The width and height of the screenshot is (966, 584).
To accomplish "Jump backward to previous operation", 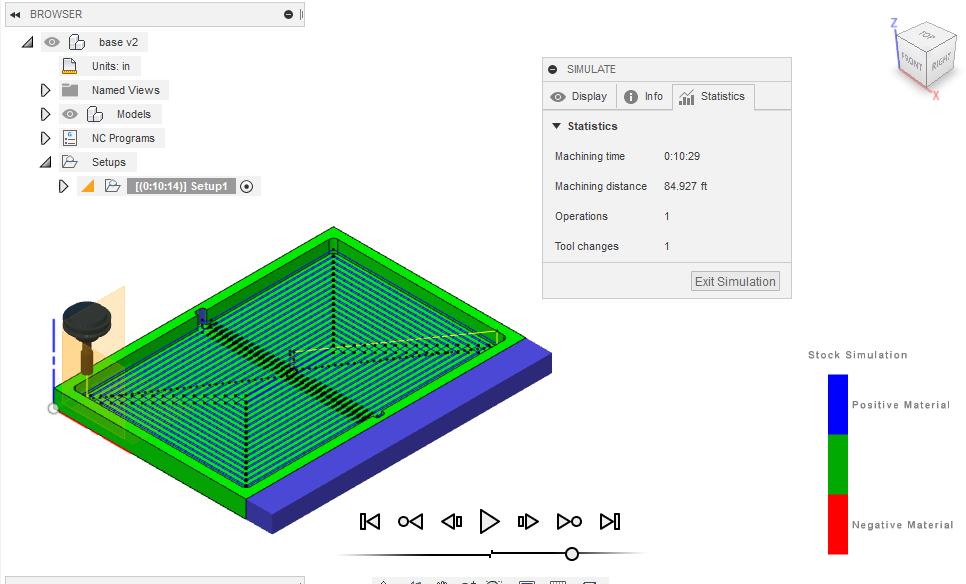I will point(410,521).
